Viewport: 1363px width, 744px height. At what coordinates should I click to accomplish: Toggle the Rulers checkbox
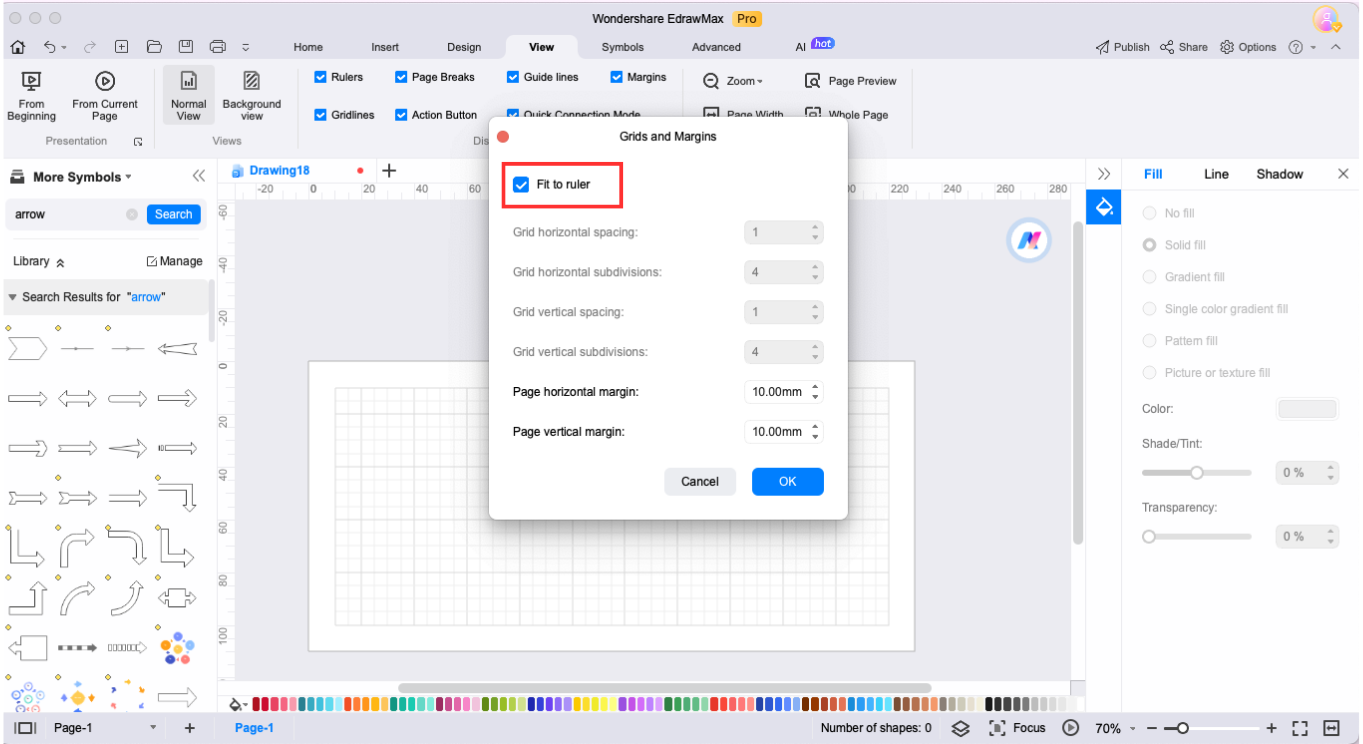(x=321, y=77)
